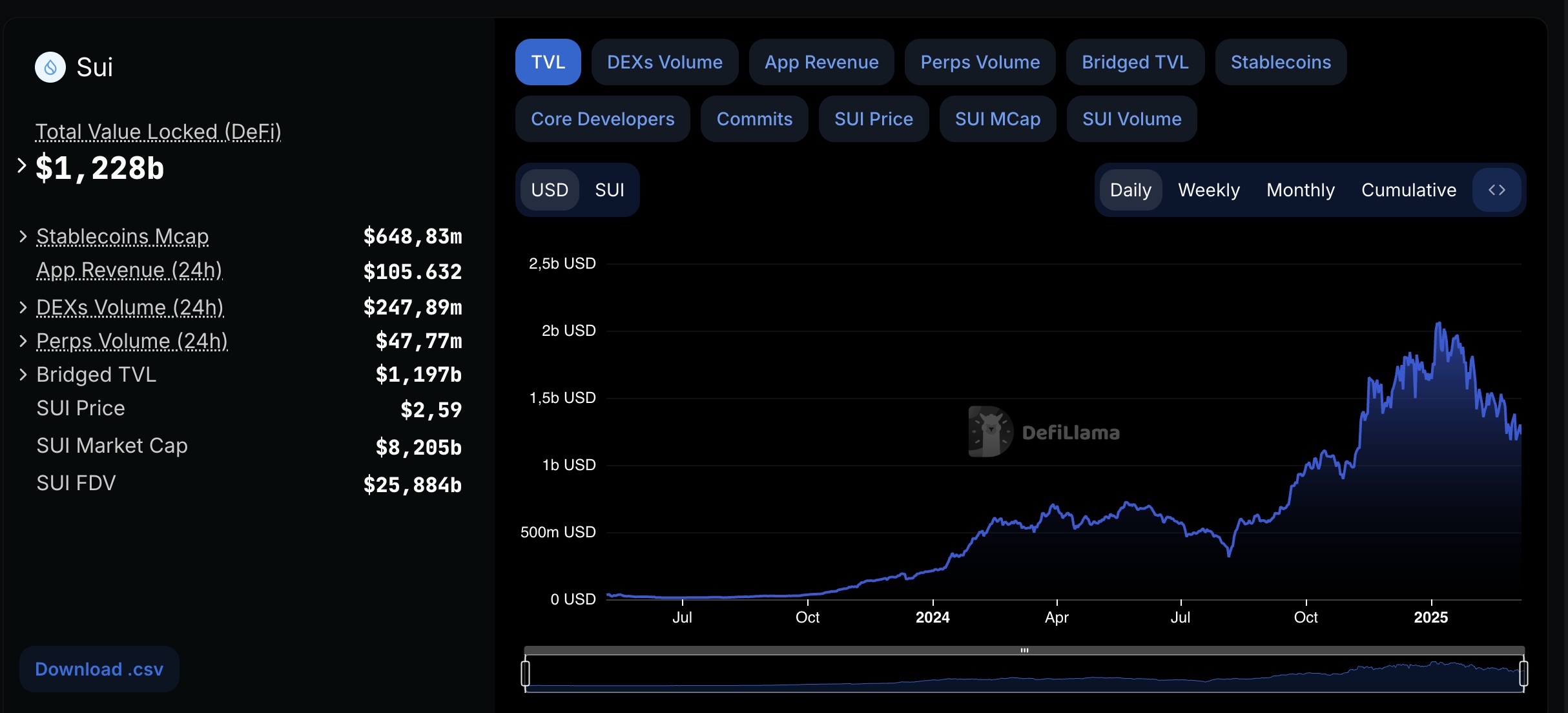1568x713 pixels.
Task: Open Total Value Locked (DeFi) label
Action: [x=158, y=132]
